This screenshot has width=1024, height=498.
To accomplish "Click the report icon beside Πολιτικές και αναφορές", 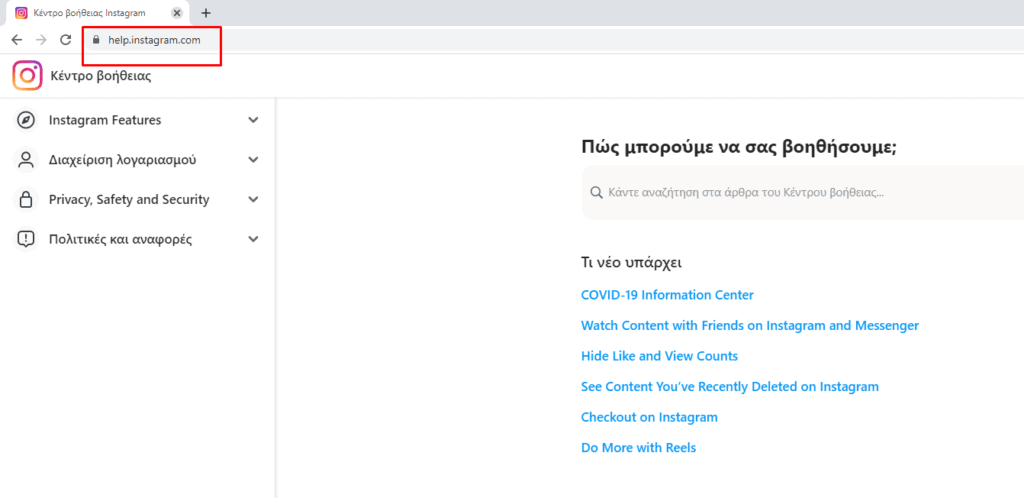I will (x=26, y=240).
